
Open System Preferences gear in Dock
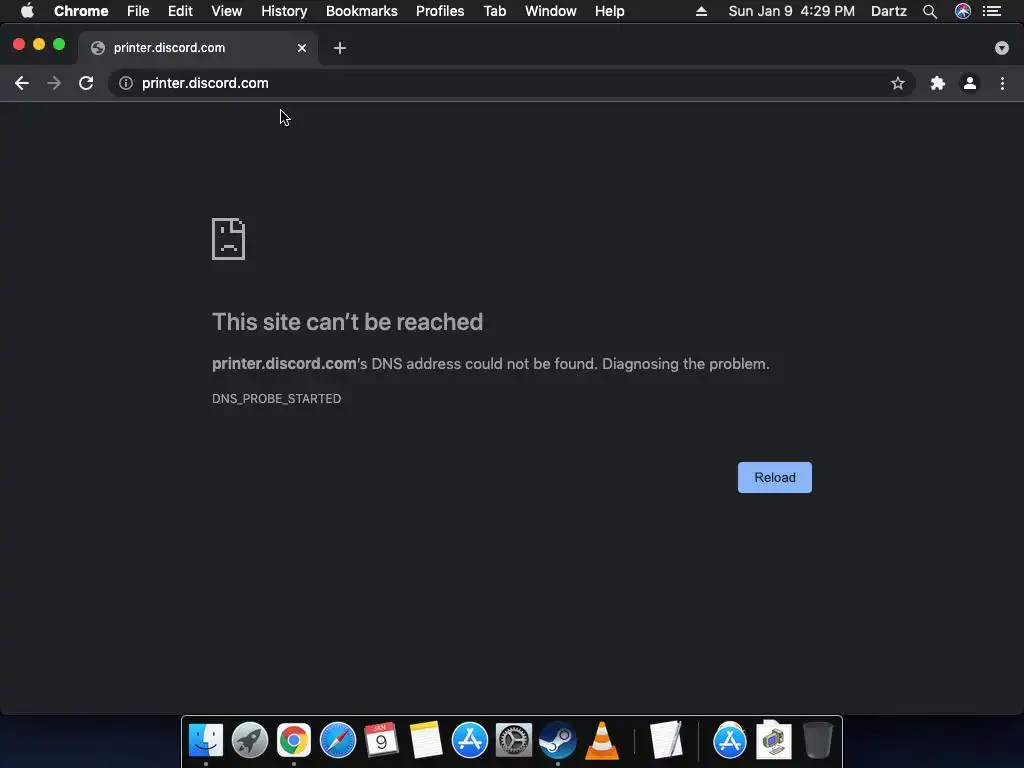[x=514, y=741]
